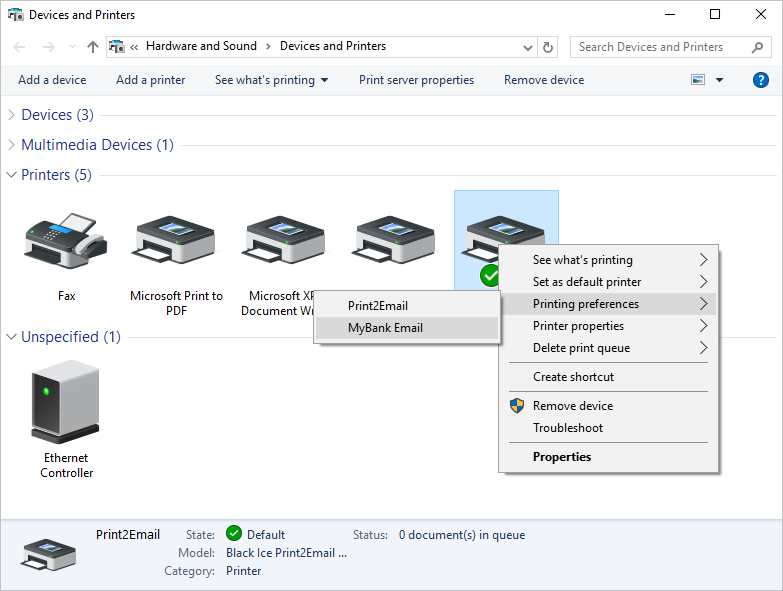The image size is (783, 591).
Task: Click the forward navigation arrow
Action: [x=48, y=47]
